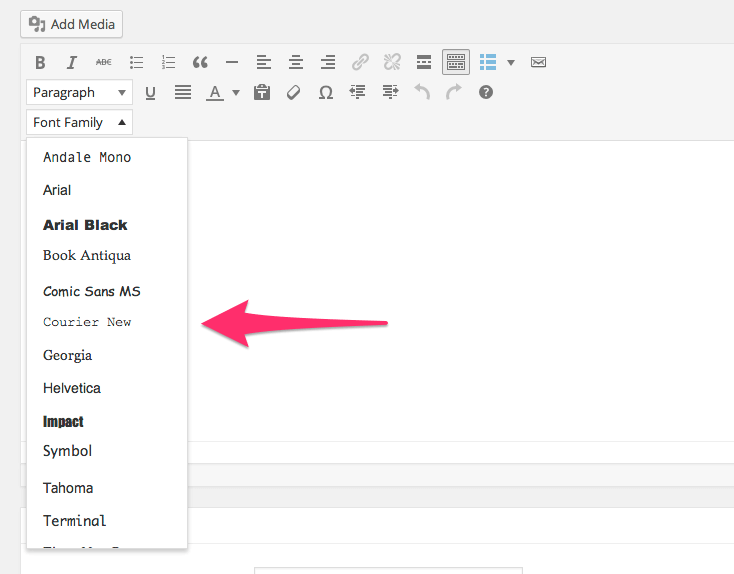The width and height of the screenshot is (734, 574).
Task: Insert a numbered list
Action: pyautogui.click(x=168, y=62)
